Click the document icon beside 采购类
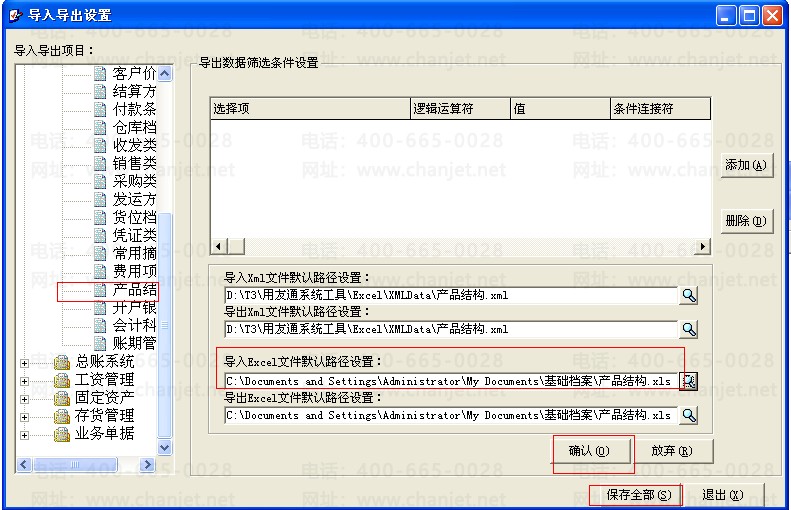This screenshot has width=791, height=510. tap(100, 182)
